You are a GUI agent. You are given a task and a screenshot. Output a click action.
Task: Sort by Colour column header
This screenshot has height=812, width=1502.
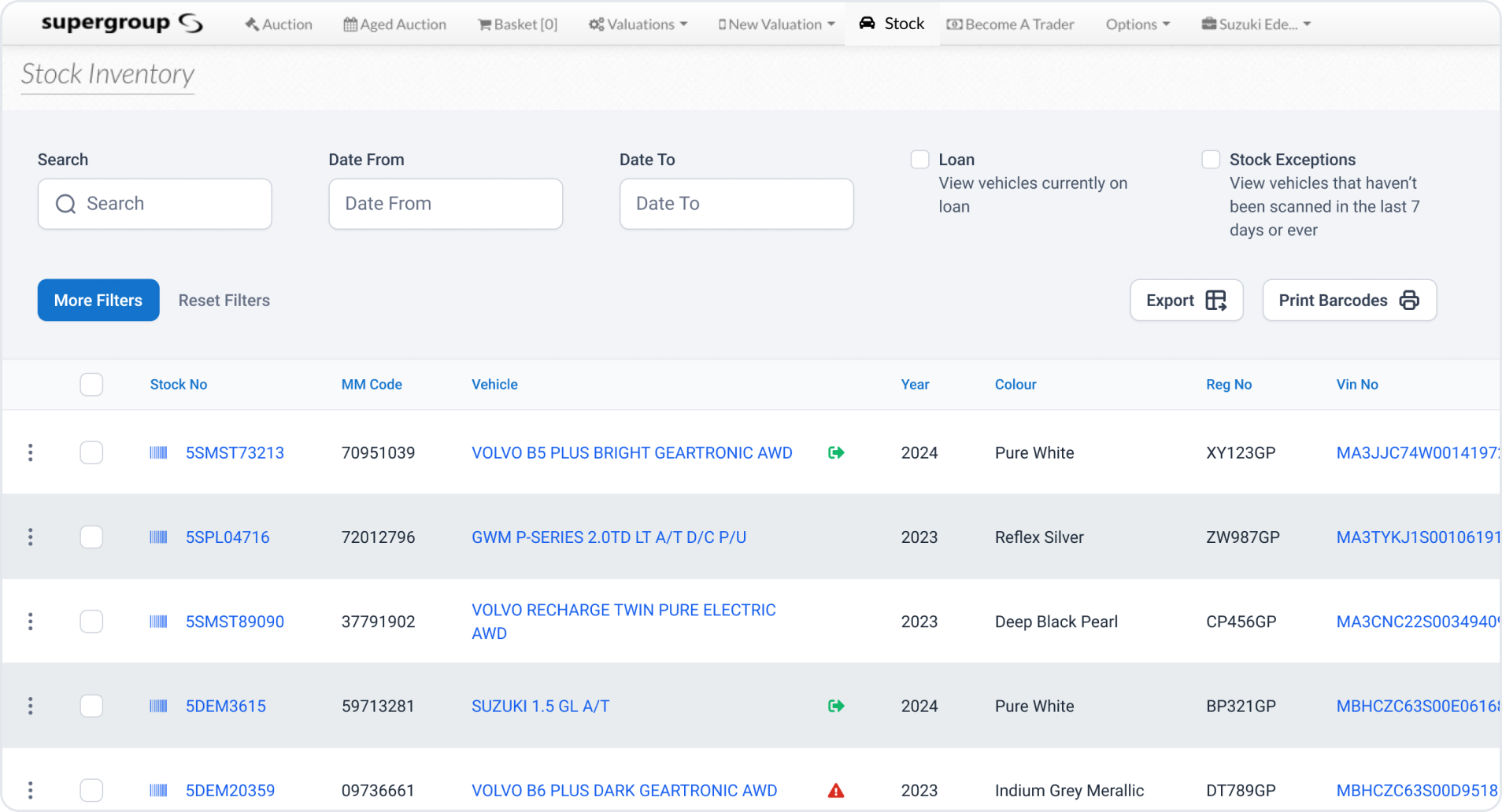click(1016, 385)
